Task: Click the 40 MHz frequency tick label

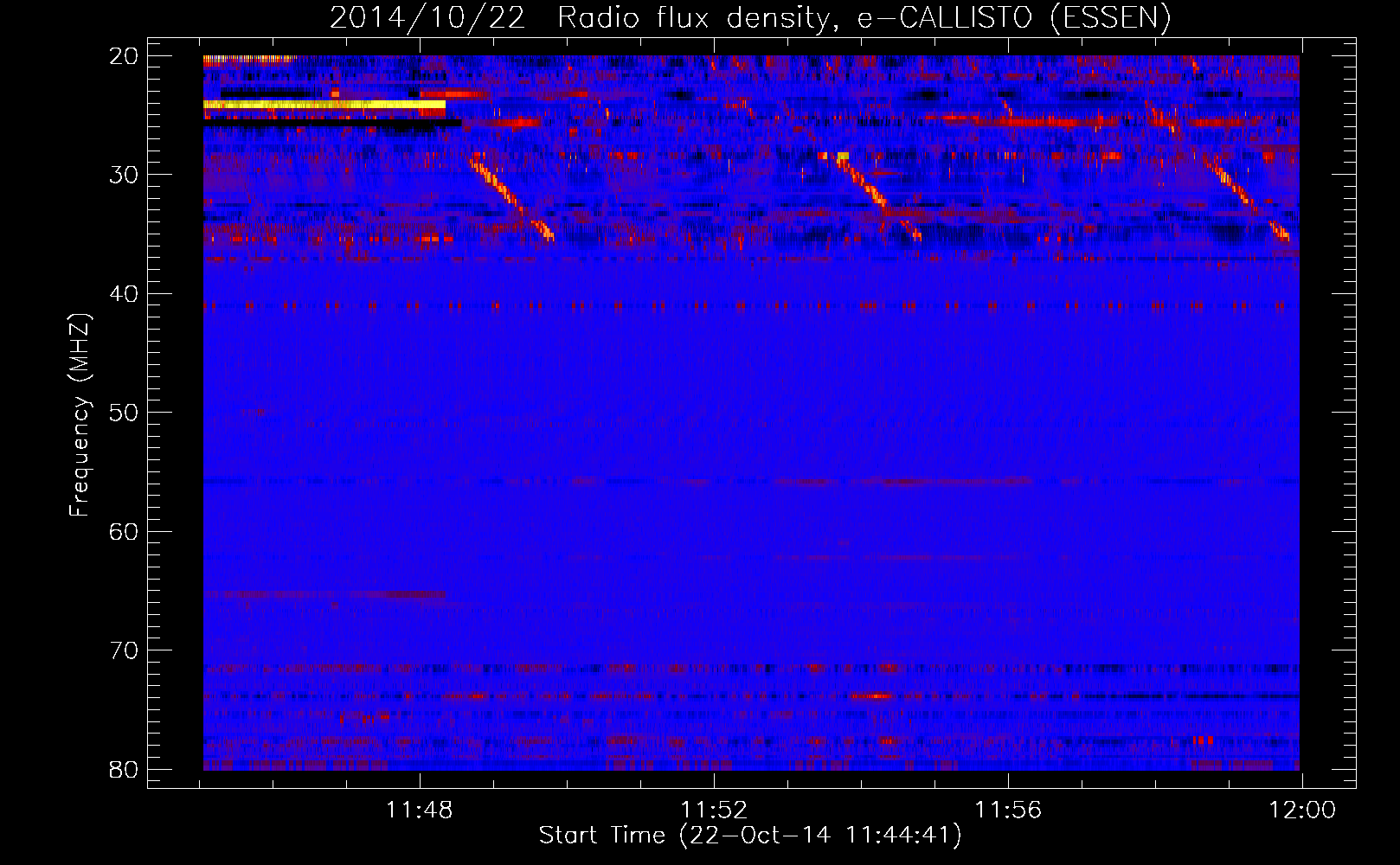Action: [x=124, y=294]
